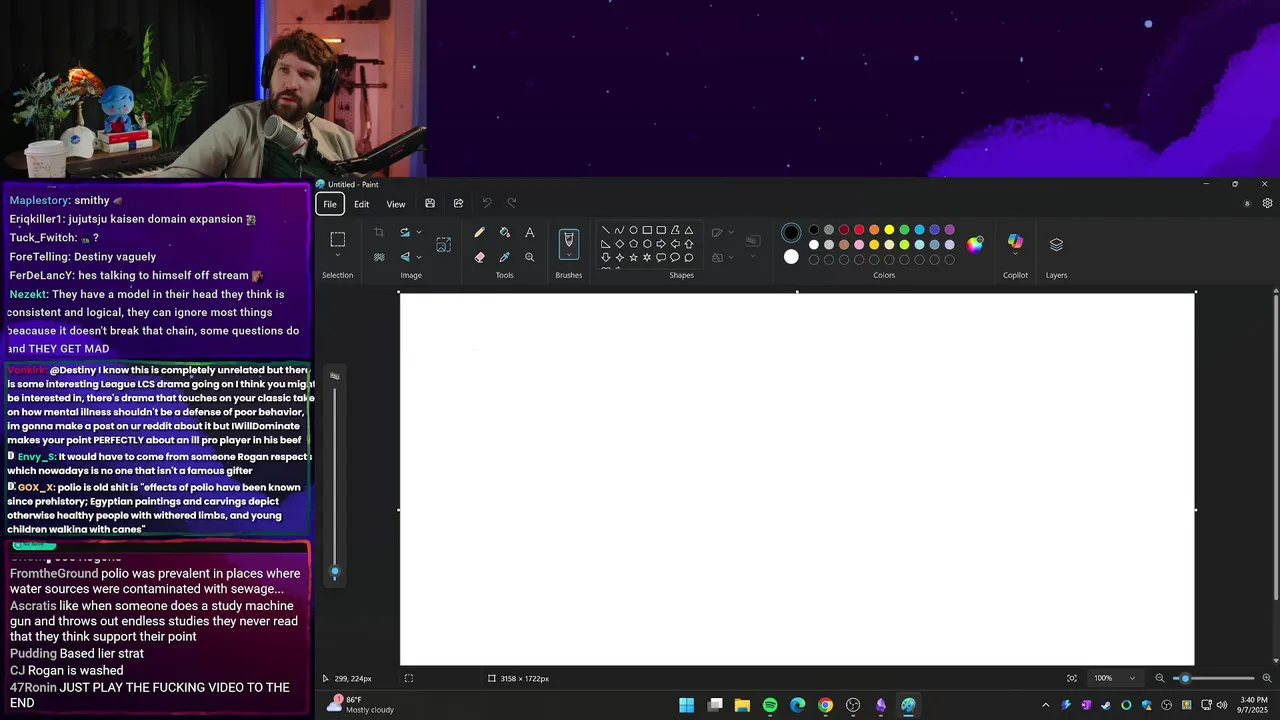Click the username Nezekt in chat
Viewport: 1280px width, 720px height.
(28, 295)
